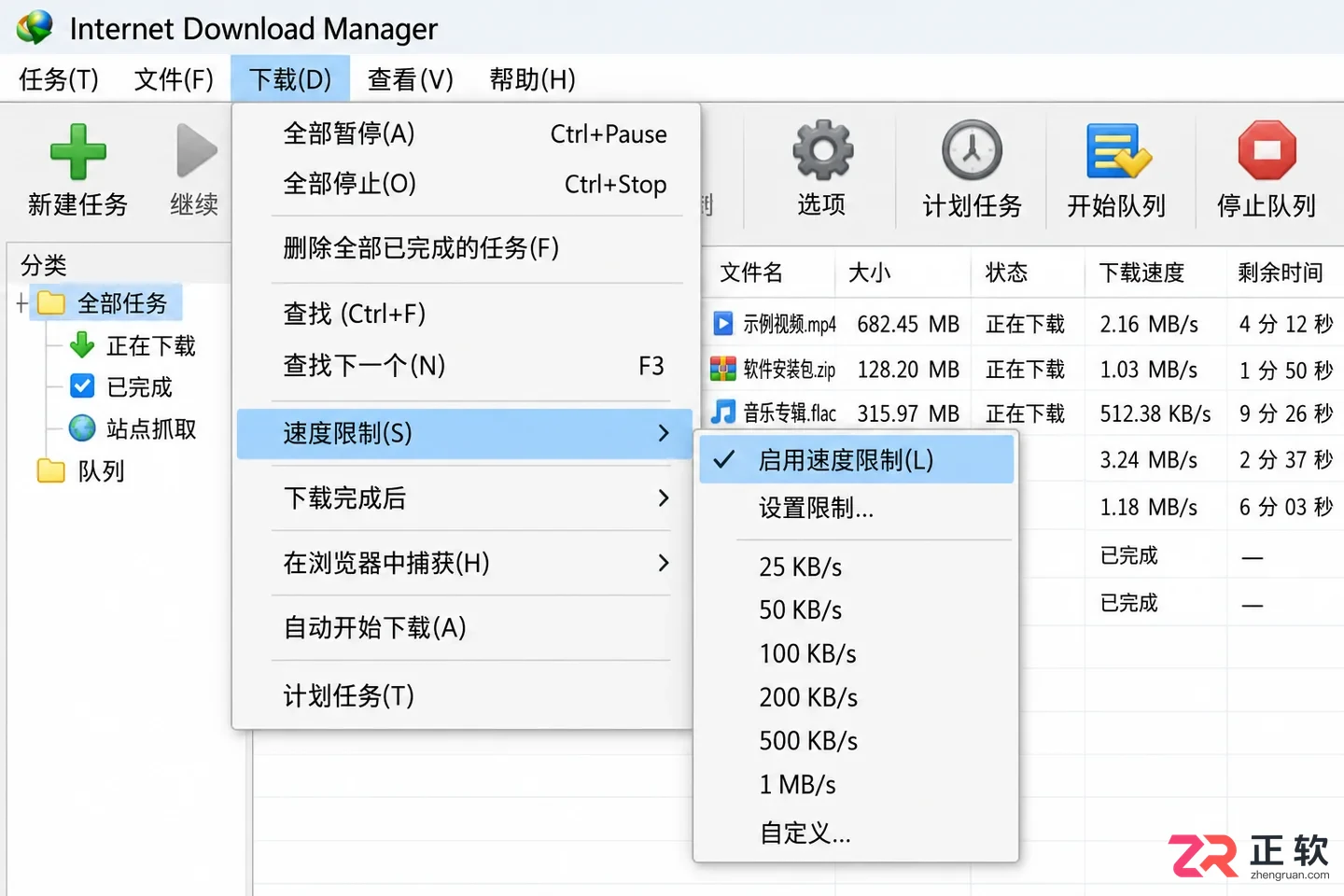Expand the 全部任务 tree node plus sign

21,303
